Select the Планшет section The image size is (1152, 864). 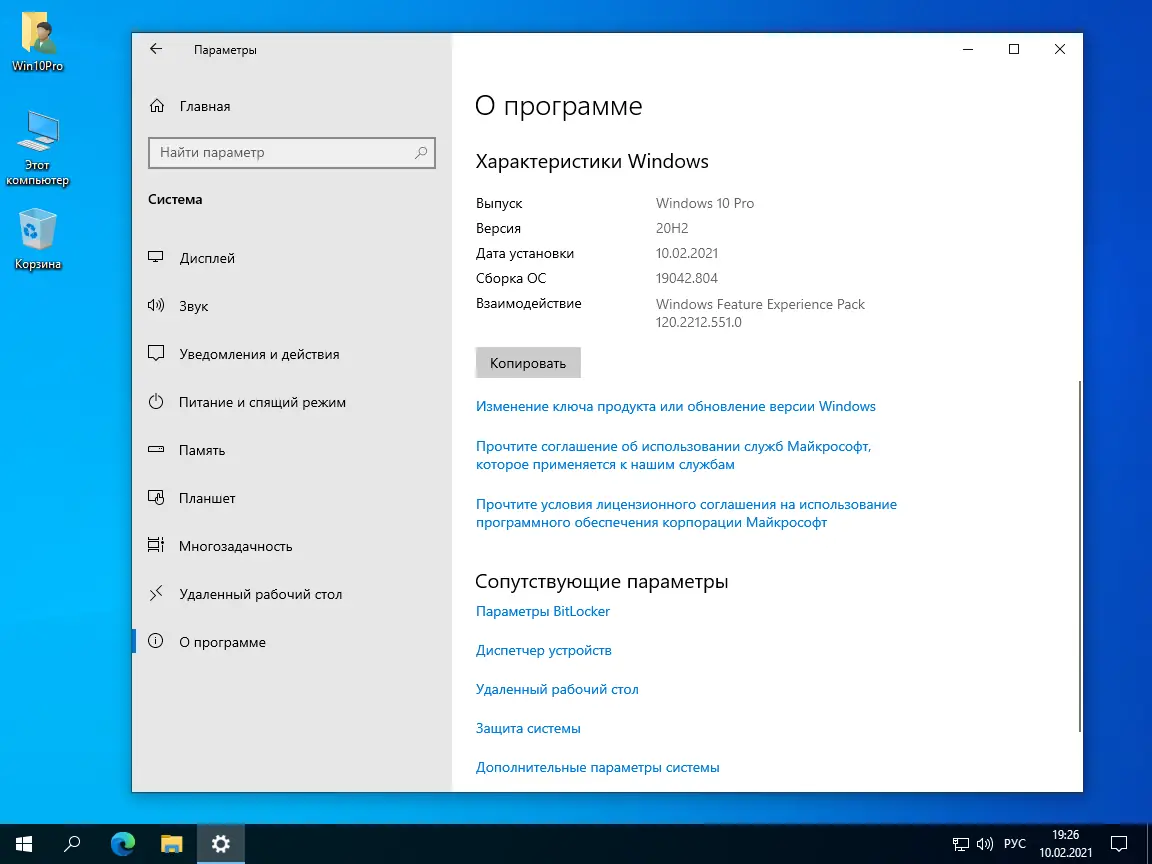click(x=156, y=498)
